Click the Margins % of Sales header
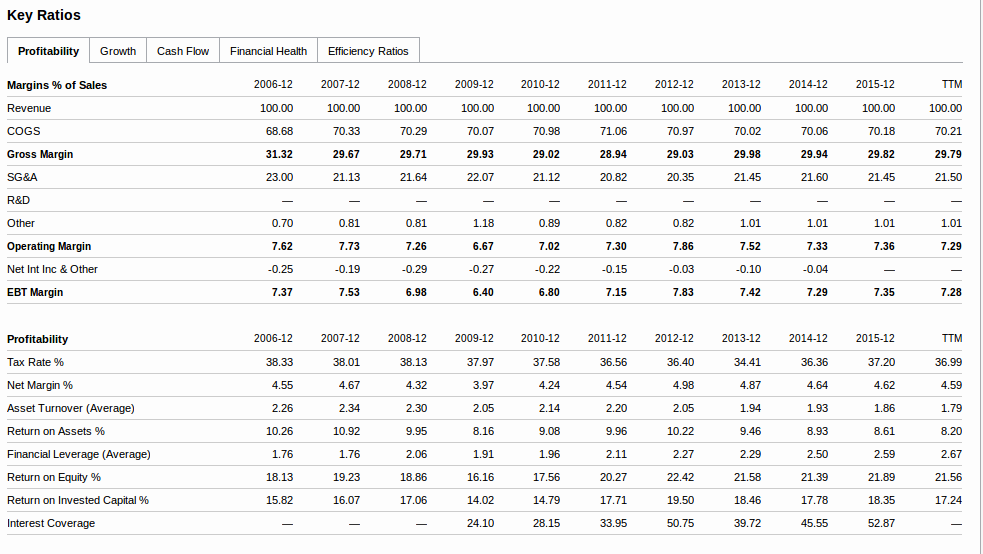983x554 pixels. tap(57, 85)
